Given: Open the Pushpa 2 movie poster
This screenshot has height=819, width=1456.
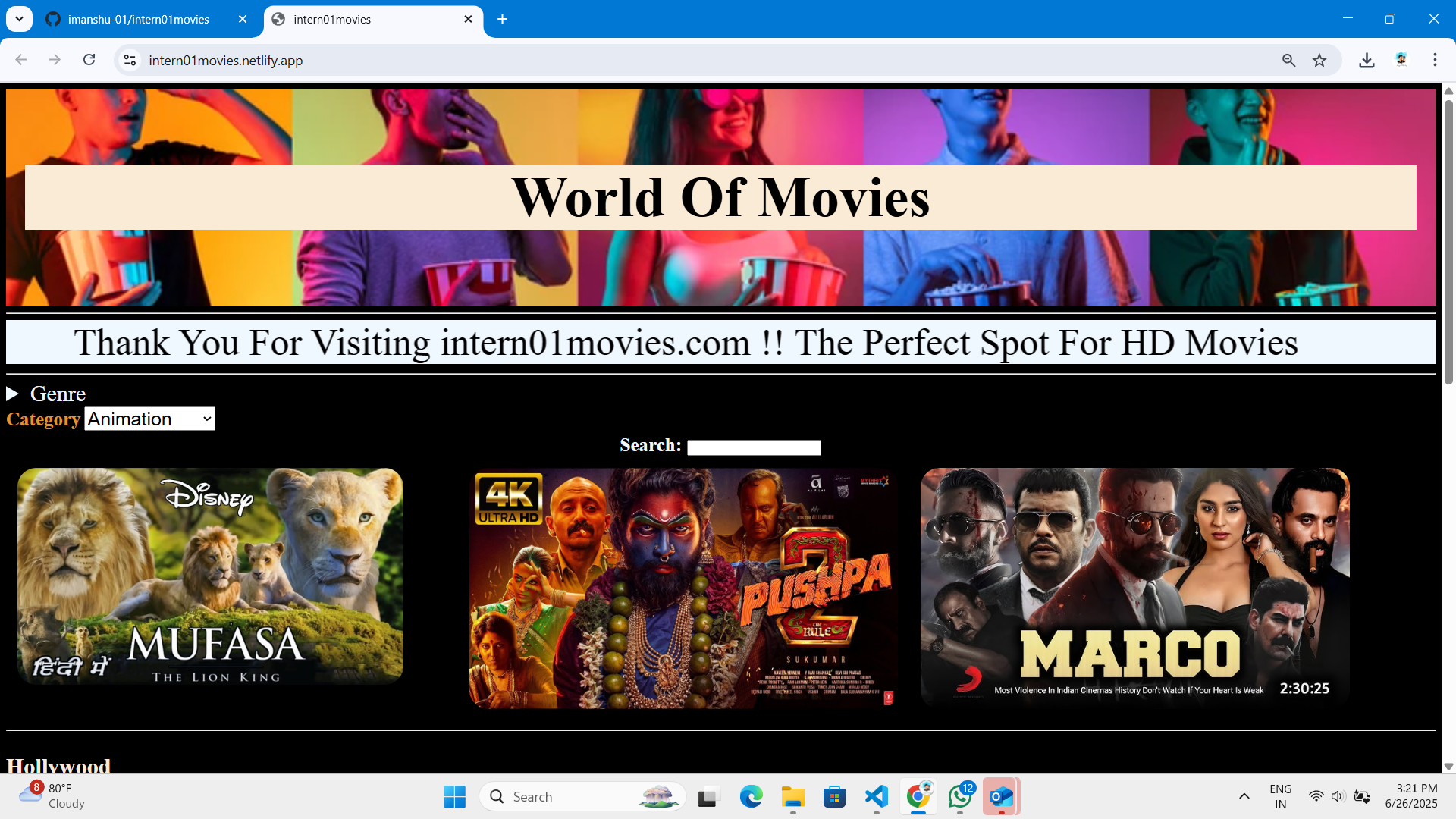Looking at the screenshot, I should point(682,588).
